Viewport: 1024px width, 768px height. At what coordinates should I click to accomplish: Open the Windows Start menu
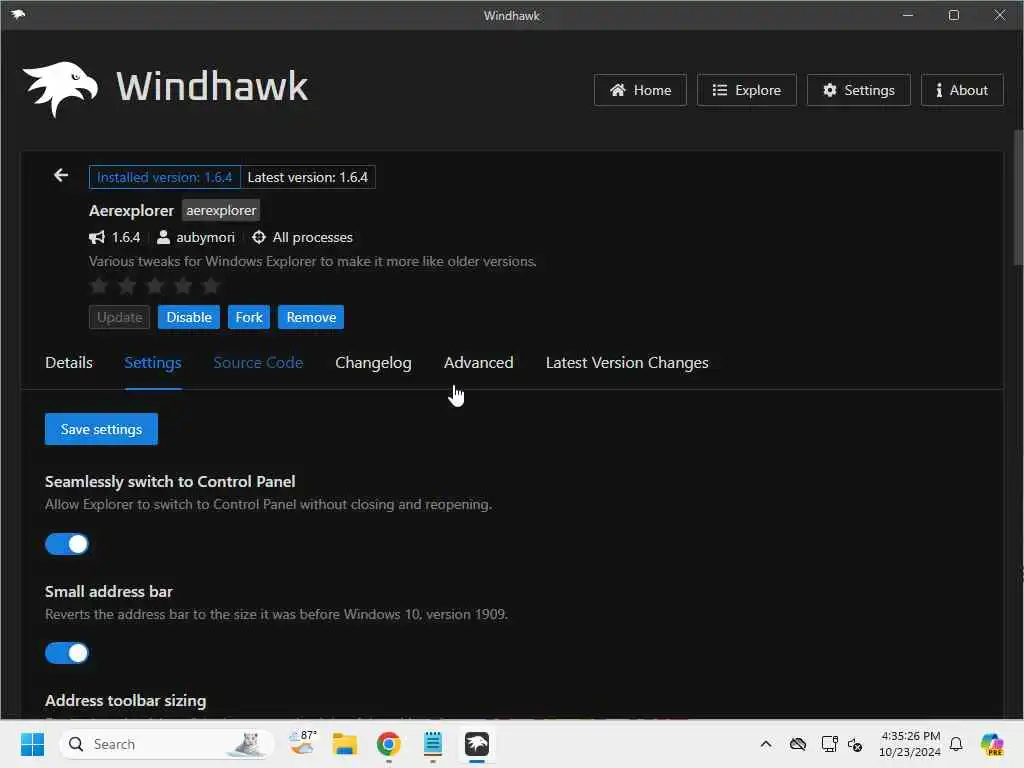click(x=32, y=744)
